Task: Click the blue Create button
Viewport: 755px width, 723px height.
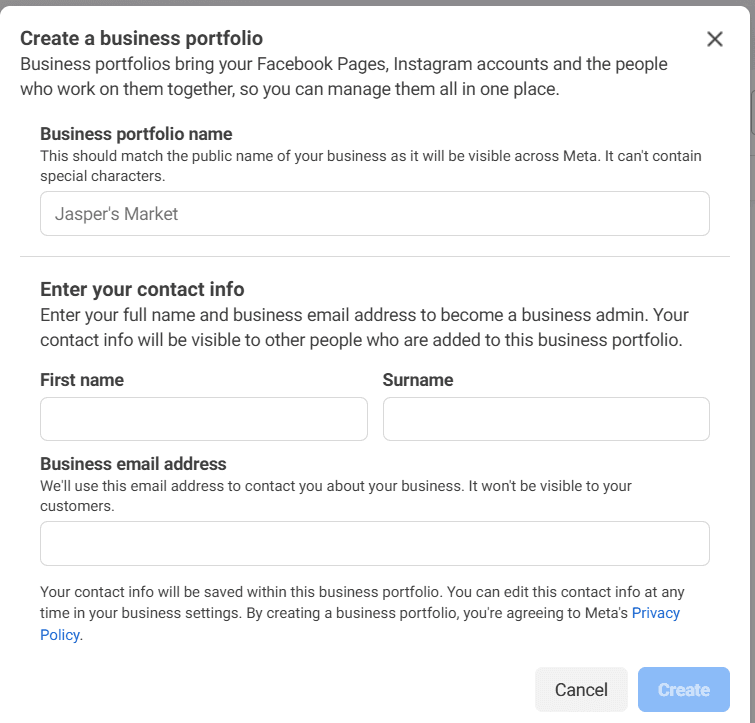Action: click(683, 689)
